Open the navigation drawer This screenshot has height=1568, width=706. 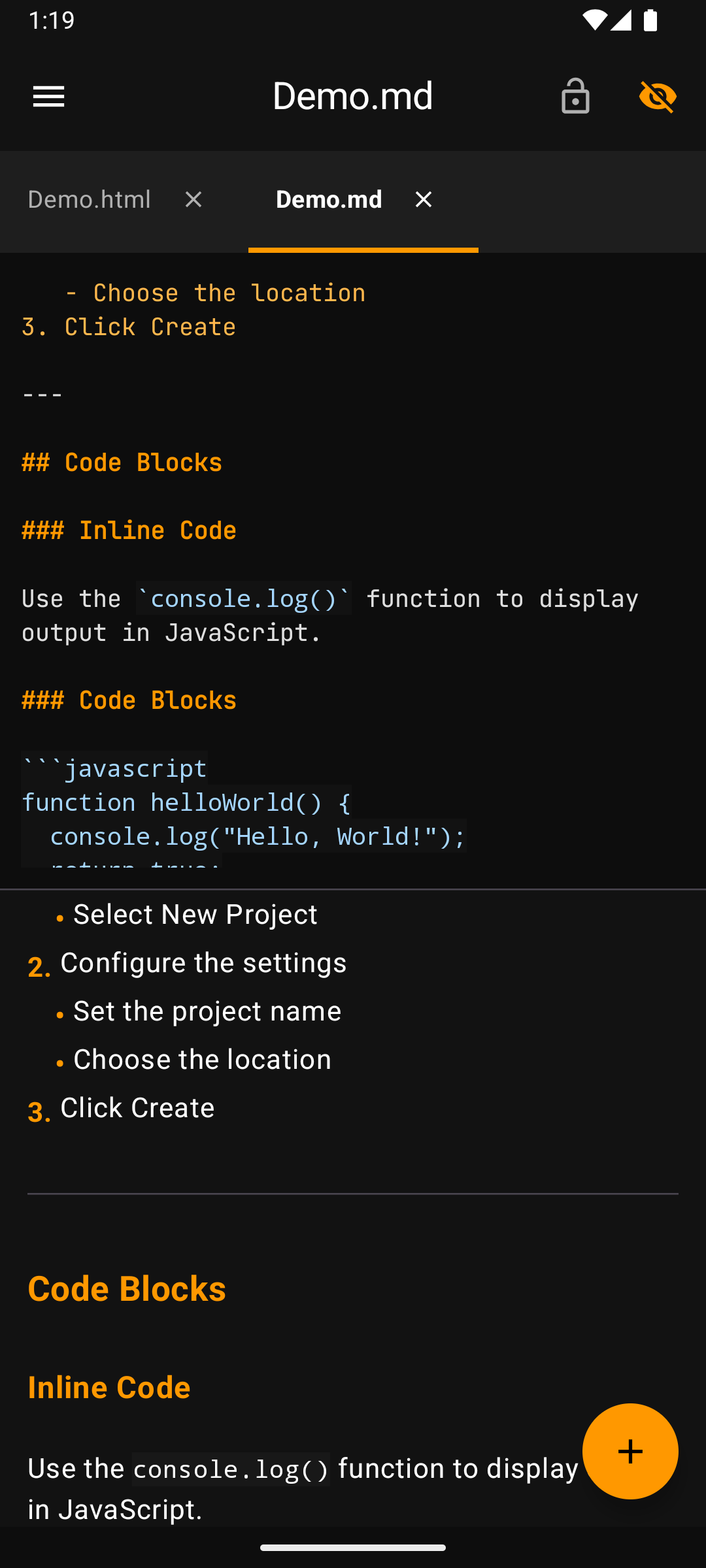pos(48,96)
